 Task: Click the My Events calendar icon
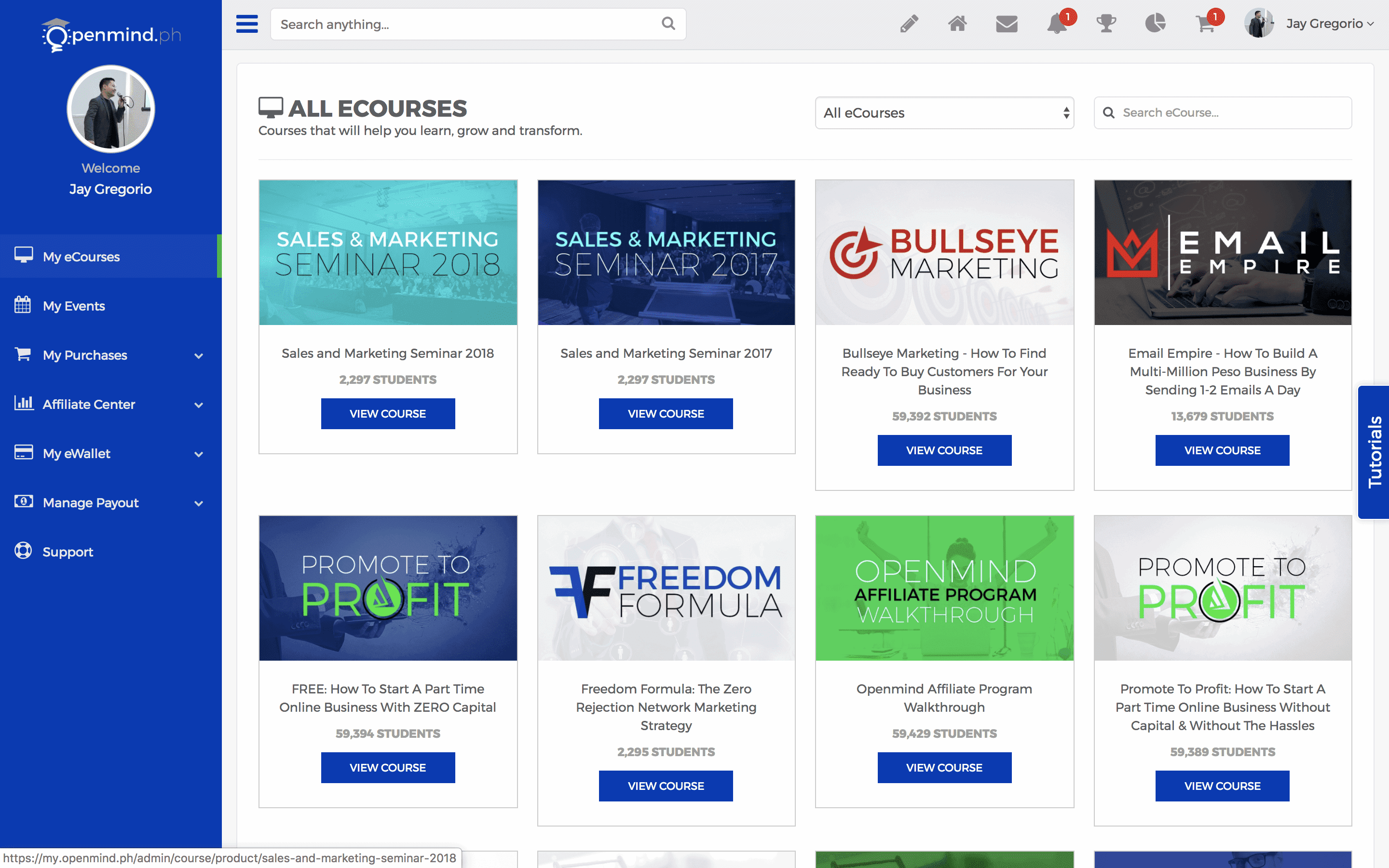(22, 305)
